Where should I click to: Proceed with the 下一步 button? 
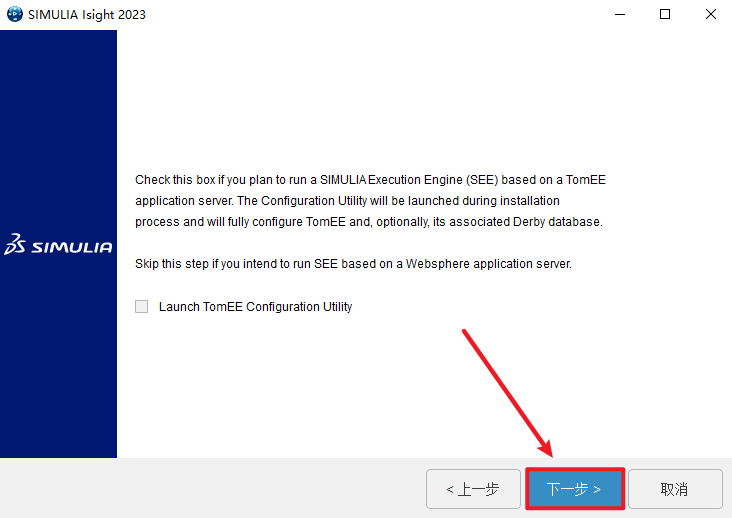575,489
